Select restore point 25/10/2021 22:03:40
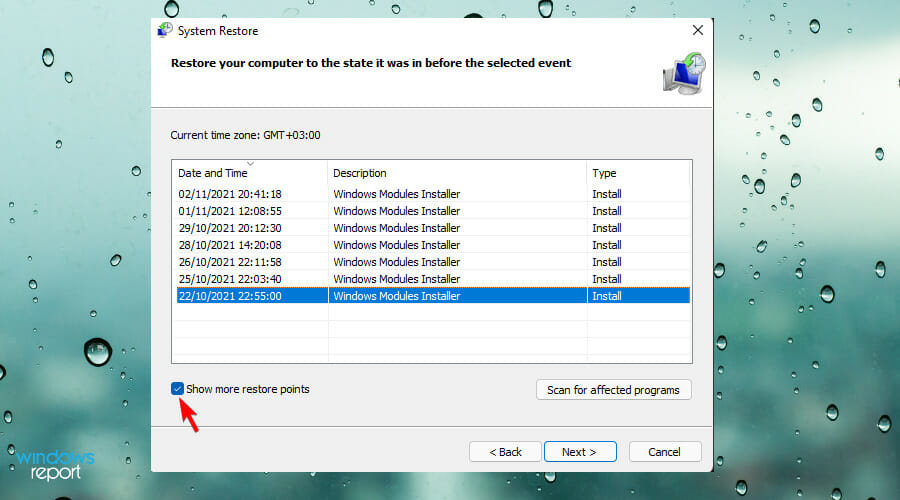 [x=433, y=278]
